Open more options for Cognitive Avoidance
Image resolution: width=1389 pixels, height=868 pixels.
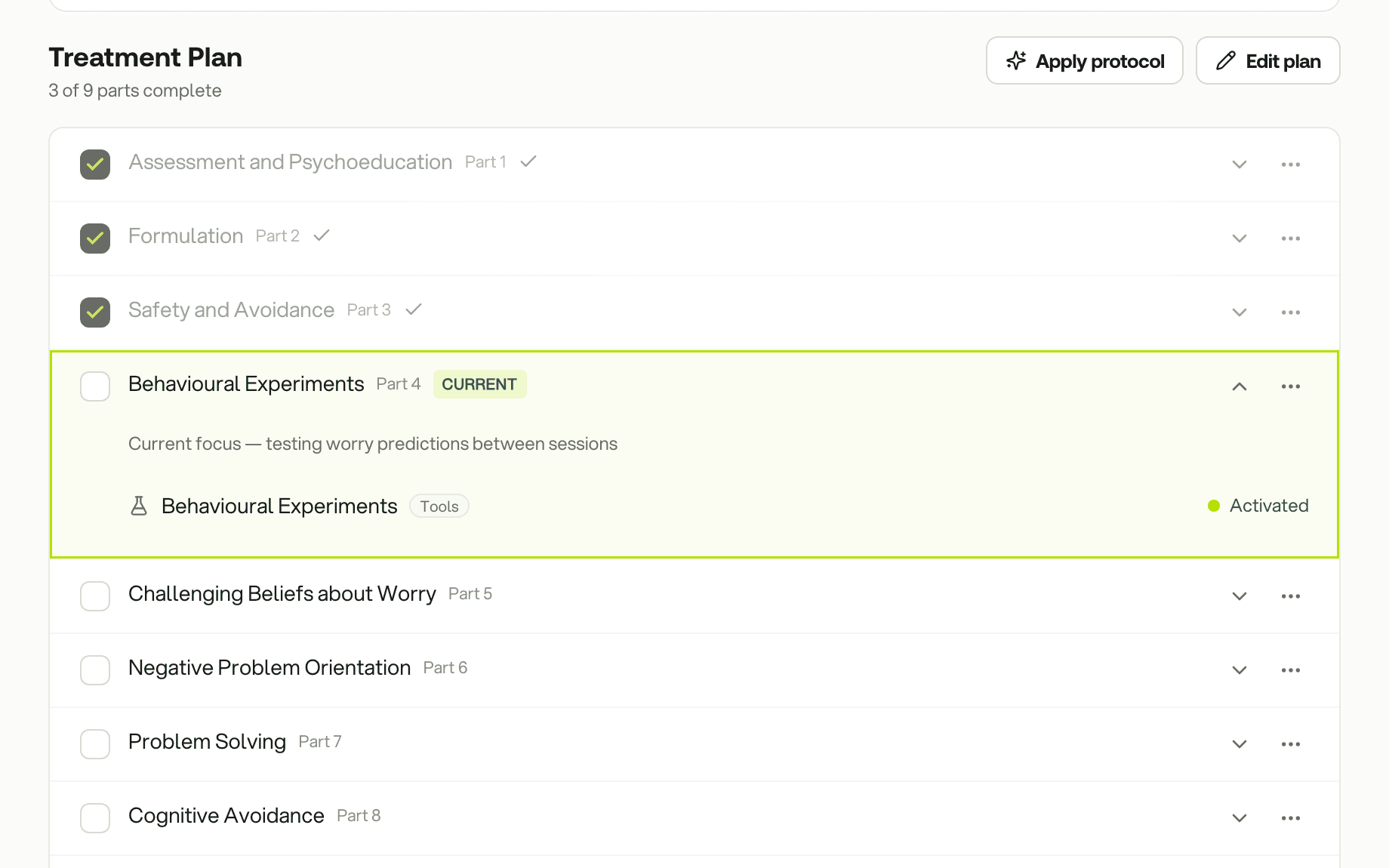coord(1291,818)
